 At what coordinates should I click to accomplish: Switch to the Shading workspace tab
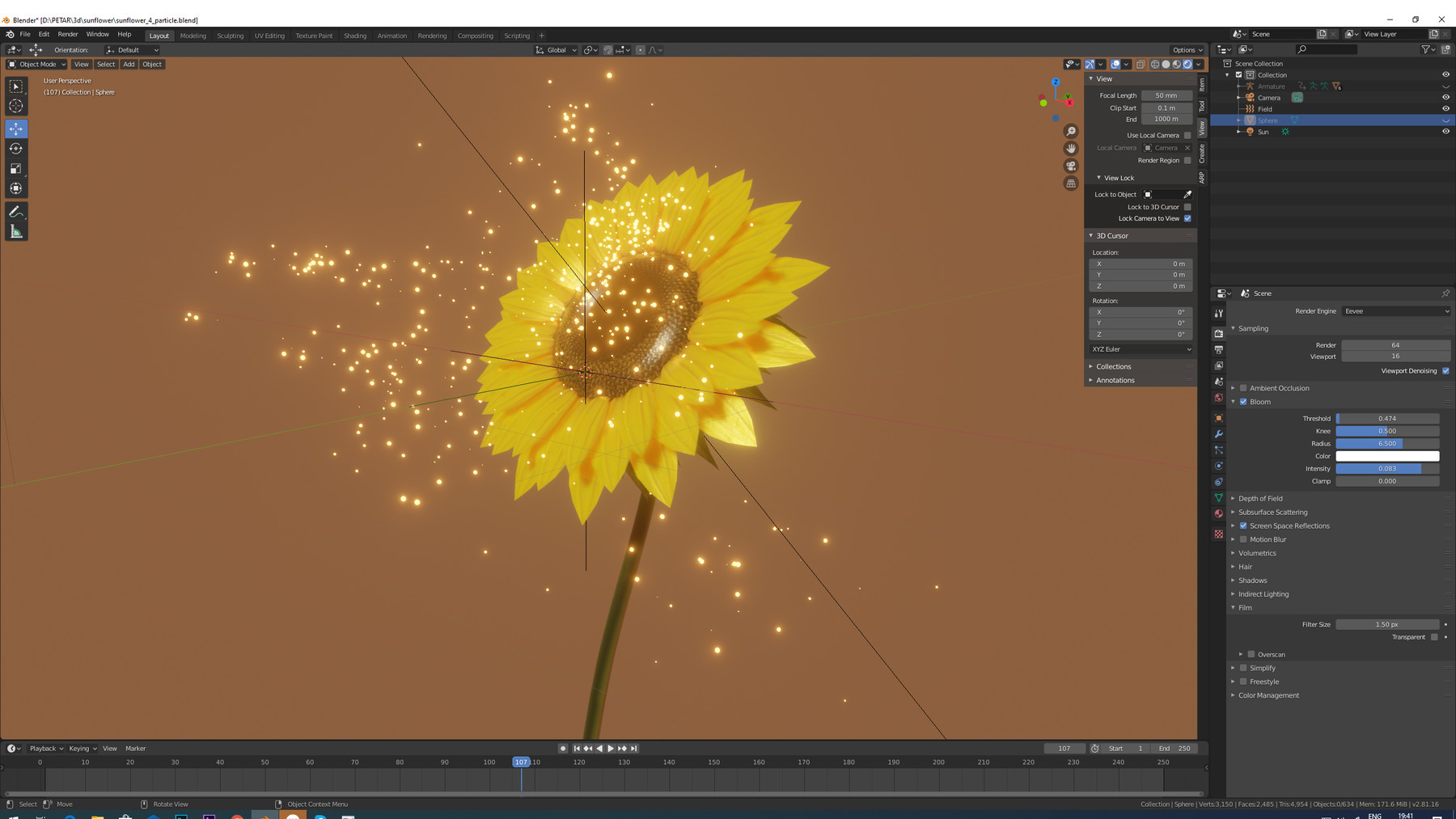coord(354,36)
